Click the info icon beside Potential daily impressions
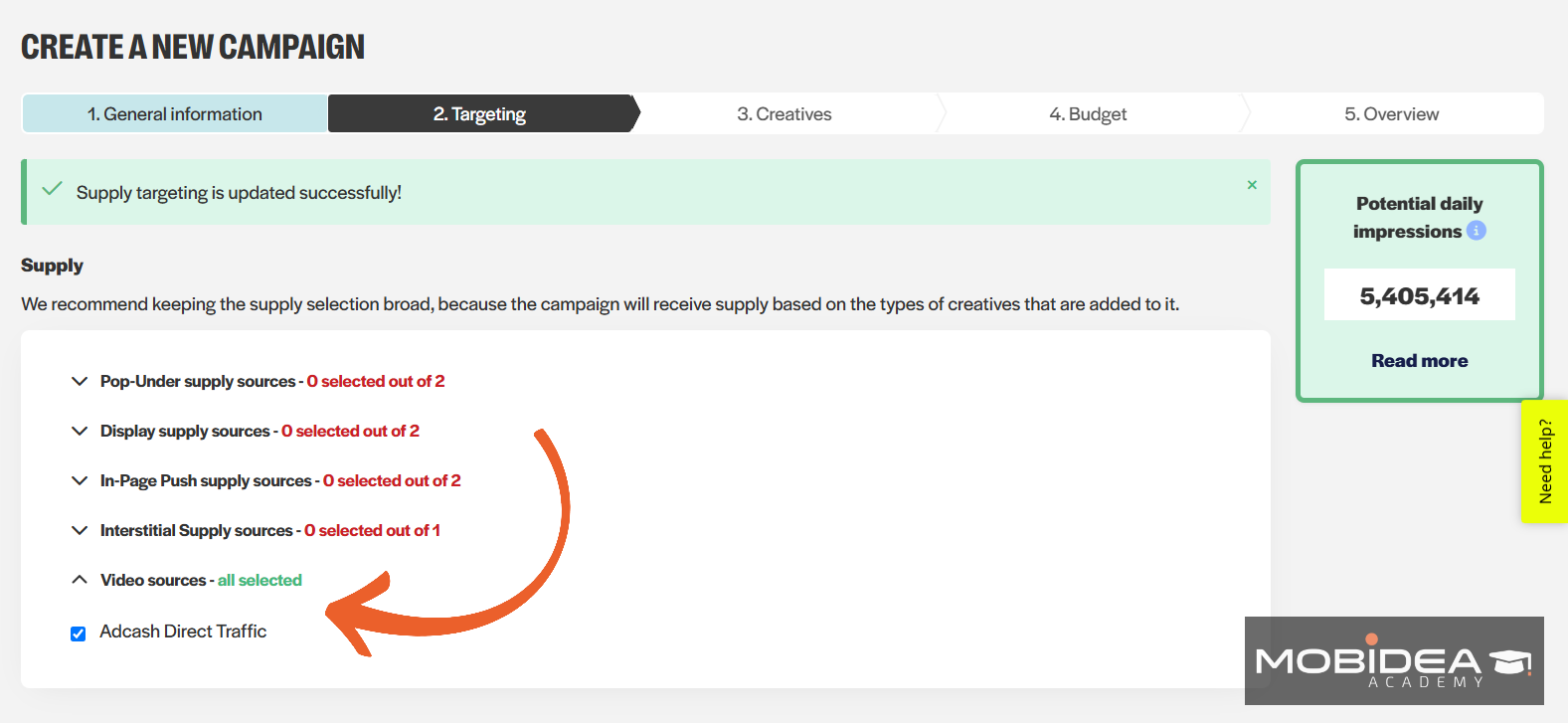 coord(1477,231)
